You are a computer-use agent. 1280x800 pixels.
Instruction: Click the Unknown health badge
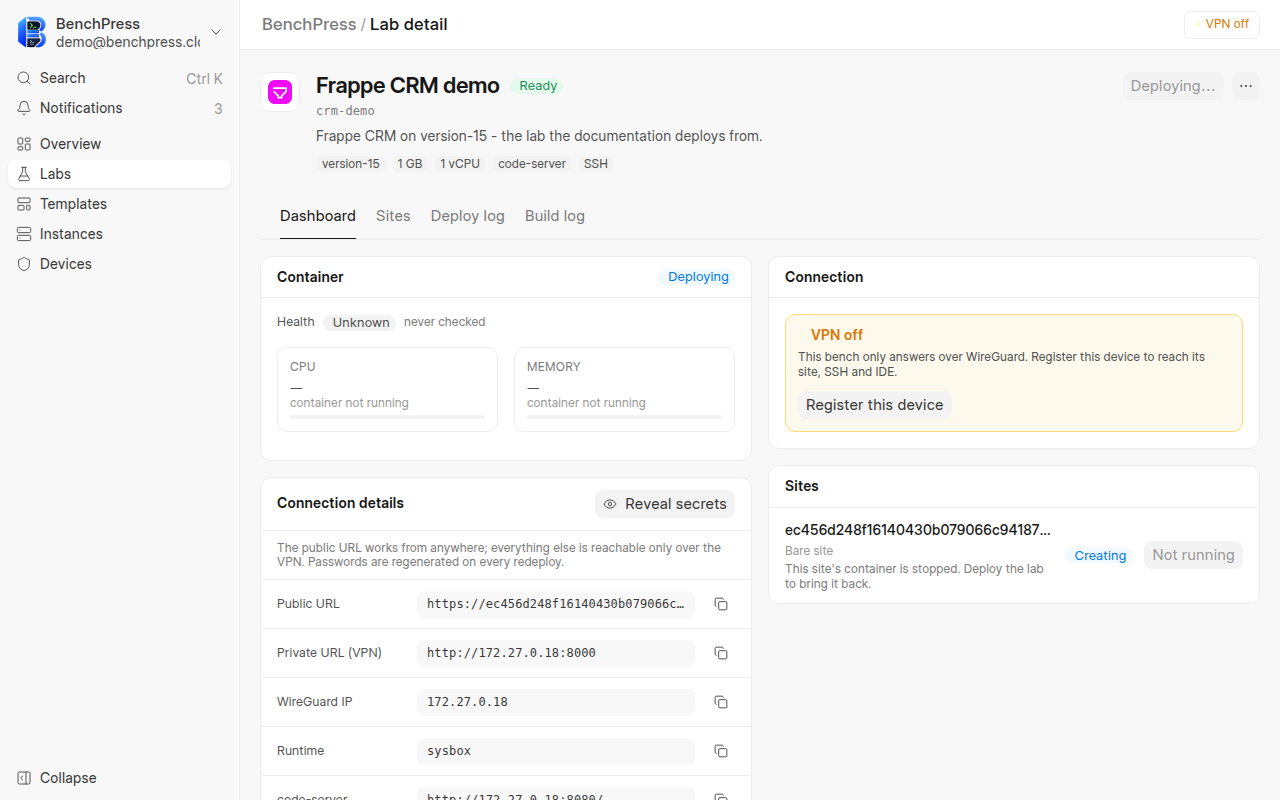361,322
